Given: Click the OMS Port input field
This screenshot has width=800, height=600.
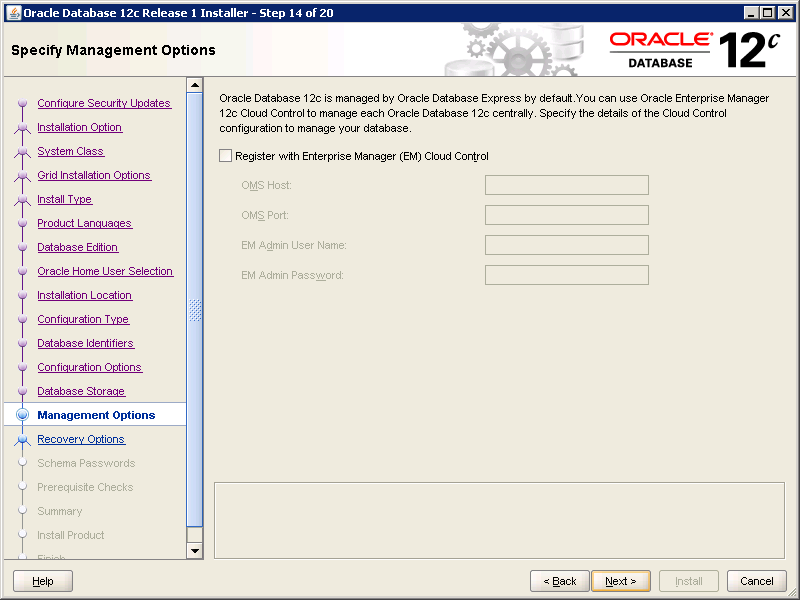Looking at the screenshot, I should pyautogui.click(x=566, y=215).
